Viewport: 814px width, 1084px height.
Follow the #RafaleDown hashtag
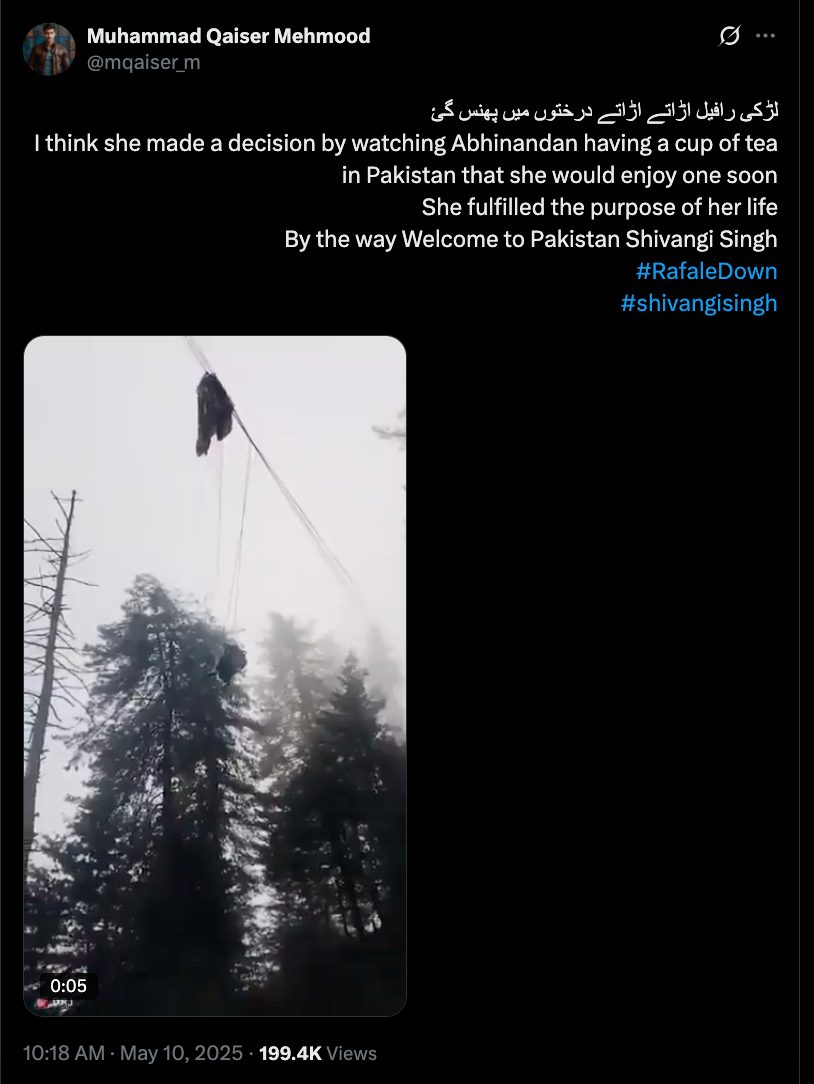pyautogui.click(x=706, y=271)
